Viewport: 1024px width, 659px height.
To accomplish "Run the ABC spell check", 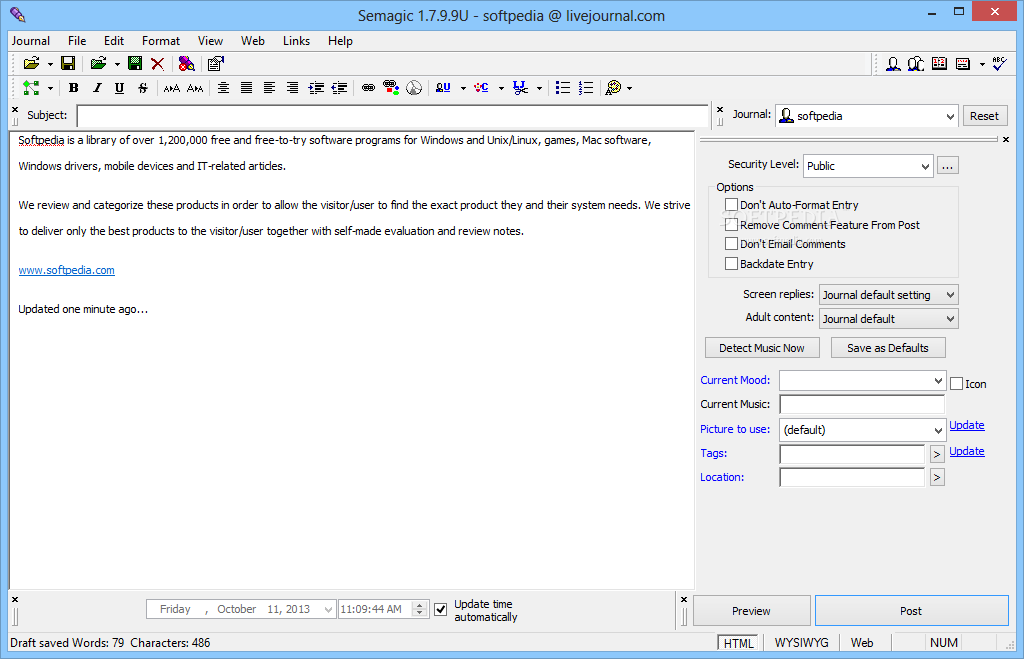I will tap(999, 63).
